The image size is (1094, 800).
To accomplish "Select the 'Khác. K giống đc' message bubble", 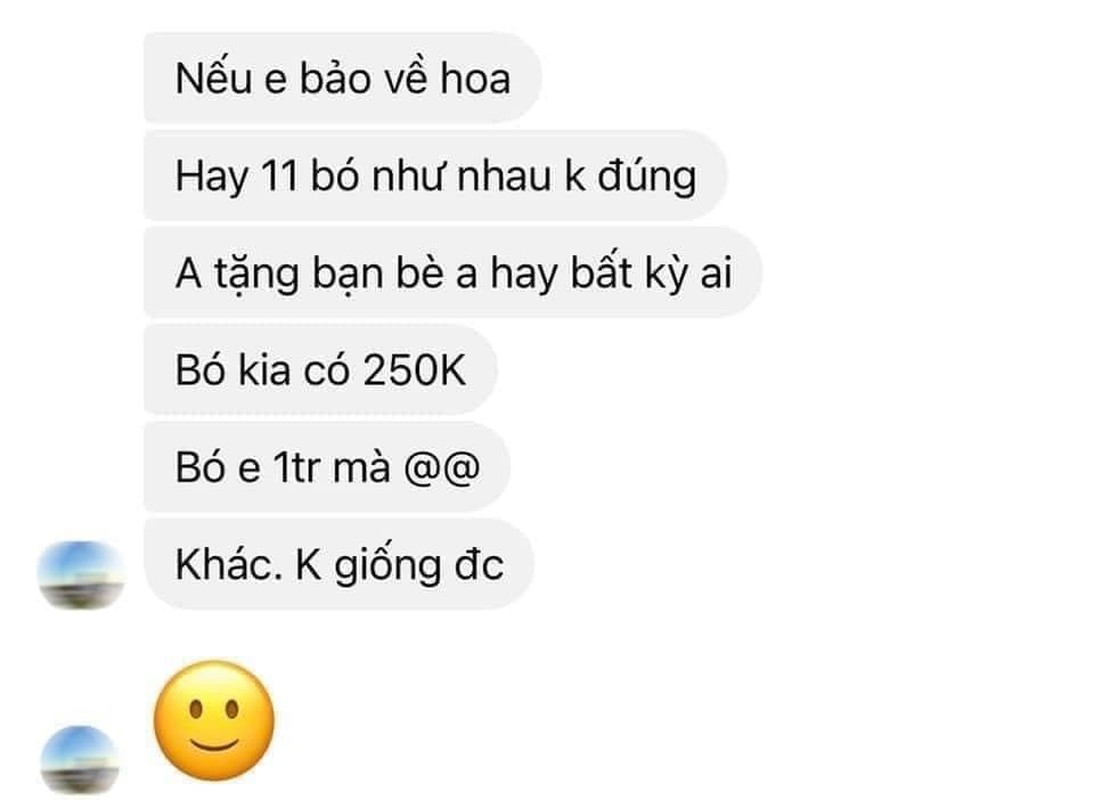I will [x=338, y=564].
